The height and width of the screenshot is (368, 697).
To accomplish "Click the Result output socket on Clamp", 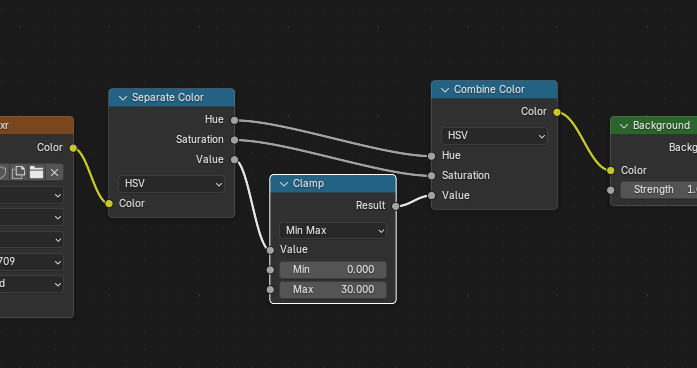I will pos(396,206).
